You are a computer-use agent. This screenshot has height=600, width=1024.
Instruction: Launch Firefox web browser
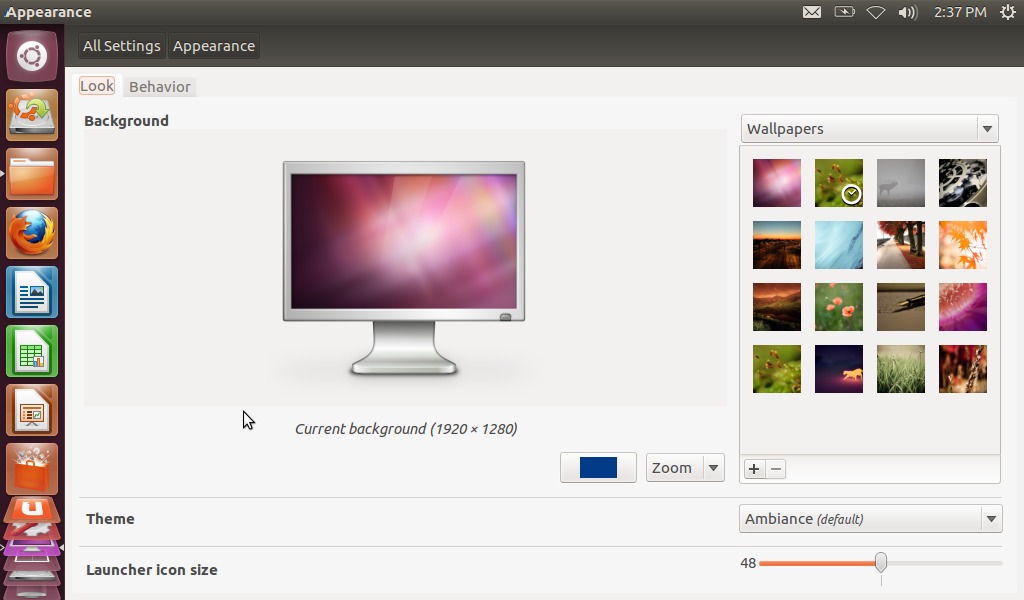32,233
